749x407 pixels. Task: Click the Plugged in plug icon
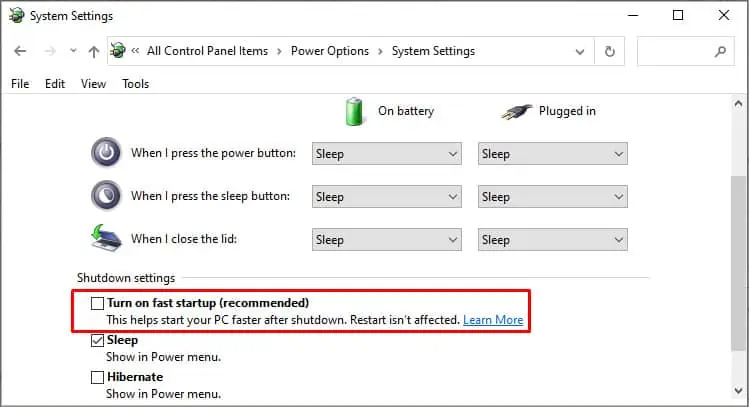(x=516, y=112)
